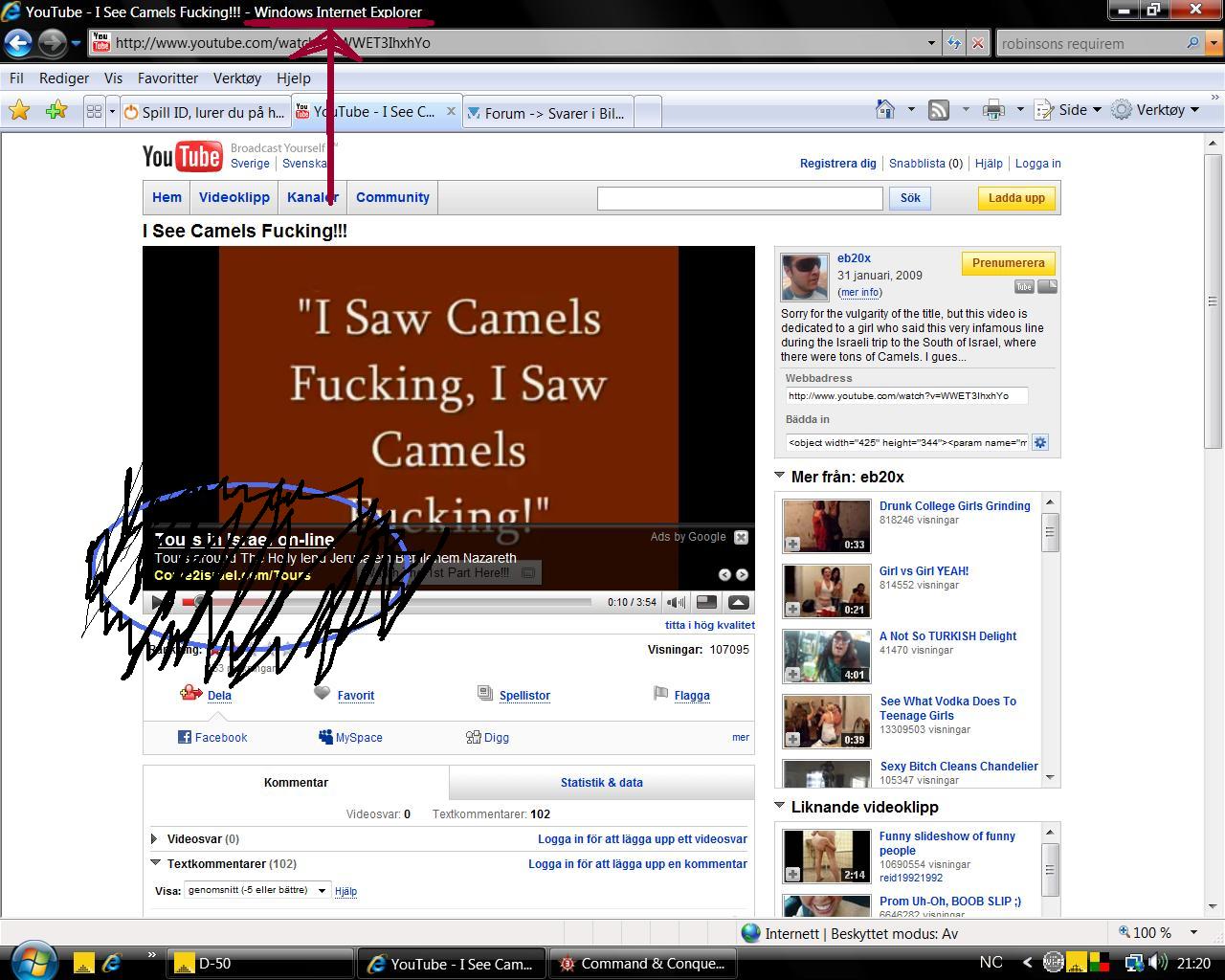
Task: Expand video to full screen icon
Action: (739, 602)
